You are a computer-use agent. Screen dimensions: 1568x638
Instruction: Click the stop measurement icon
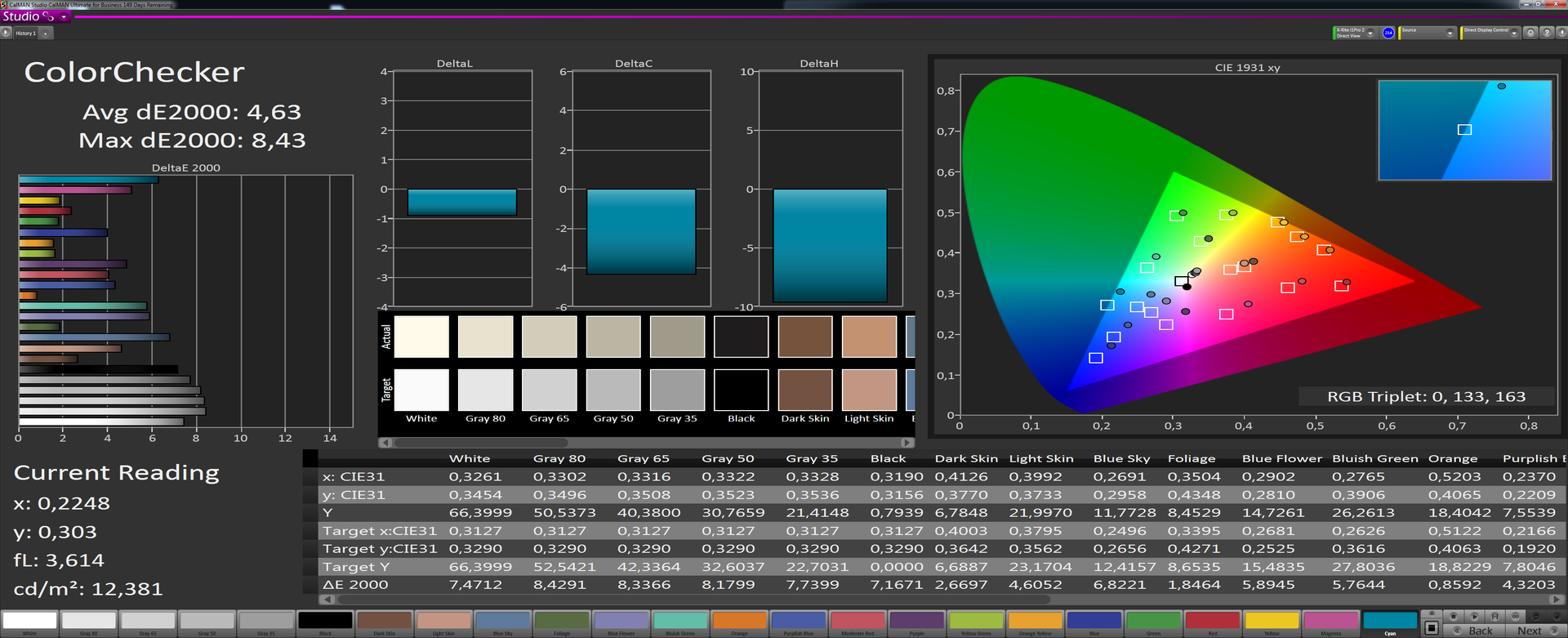(x=1453, y=616)
